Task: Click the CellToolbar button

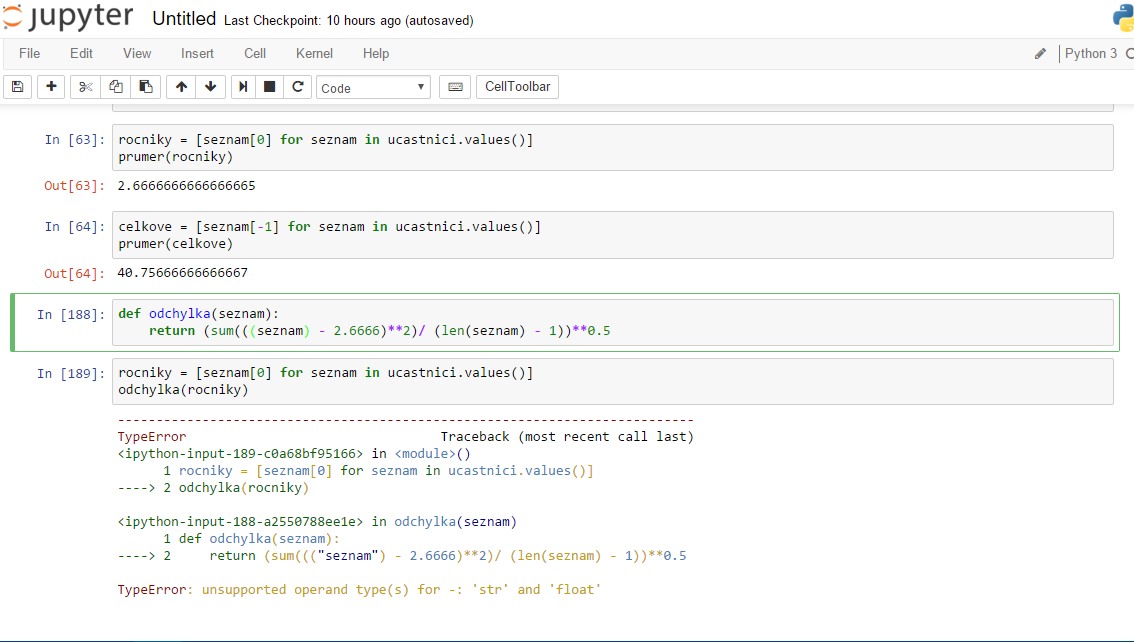Action: tap(517, 87)
